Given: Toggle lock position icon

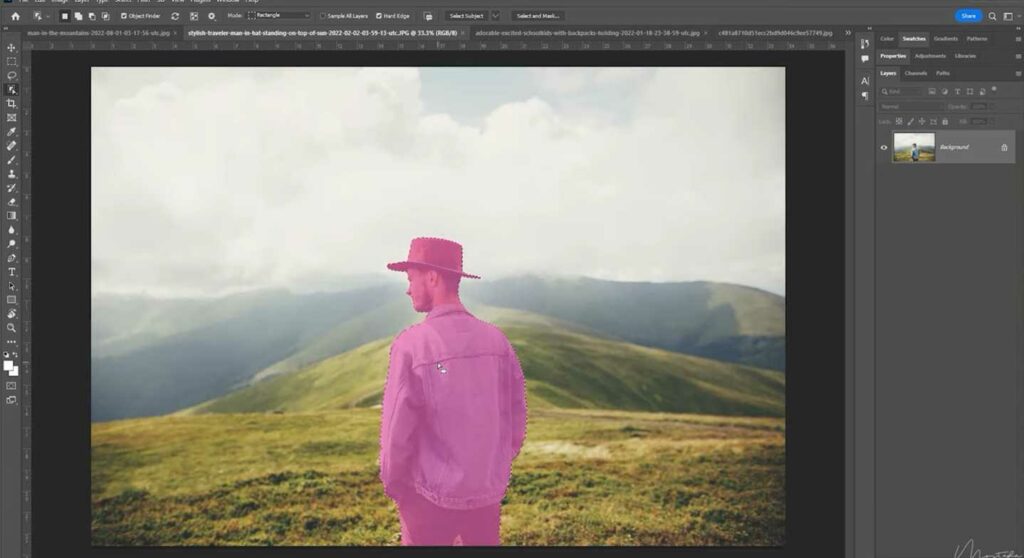Looking at the screenshot, I should pos(921,122).
